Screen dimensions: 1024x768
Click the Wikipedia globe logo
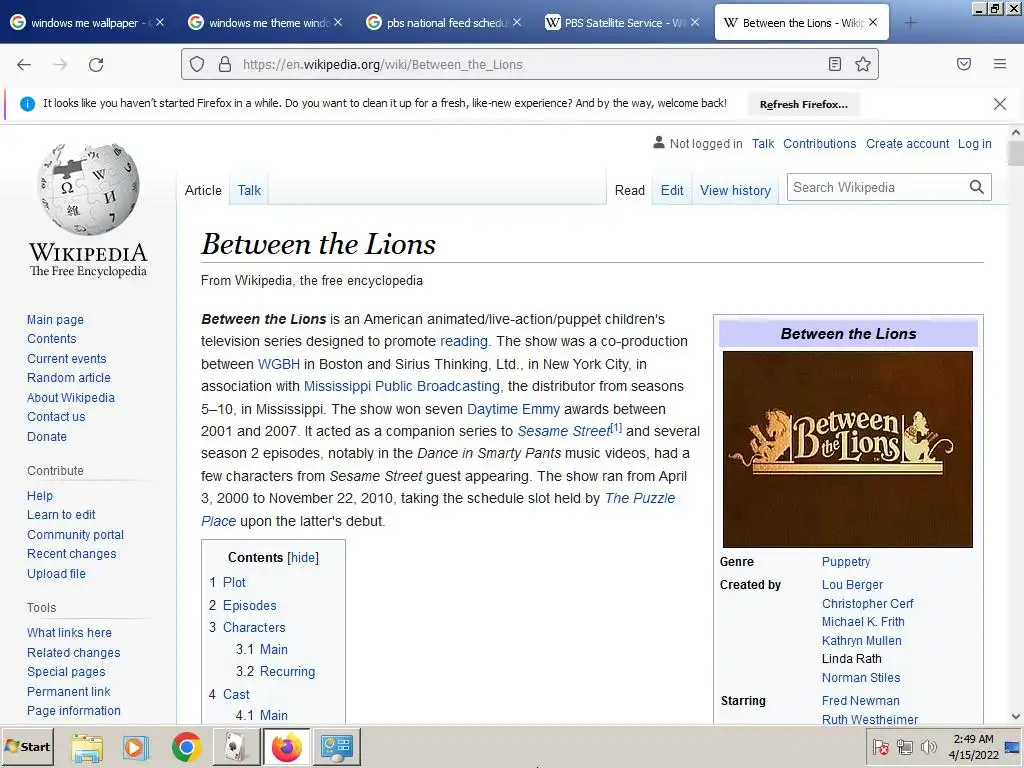pos(89,189)
